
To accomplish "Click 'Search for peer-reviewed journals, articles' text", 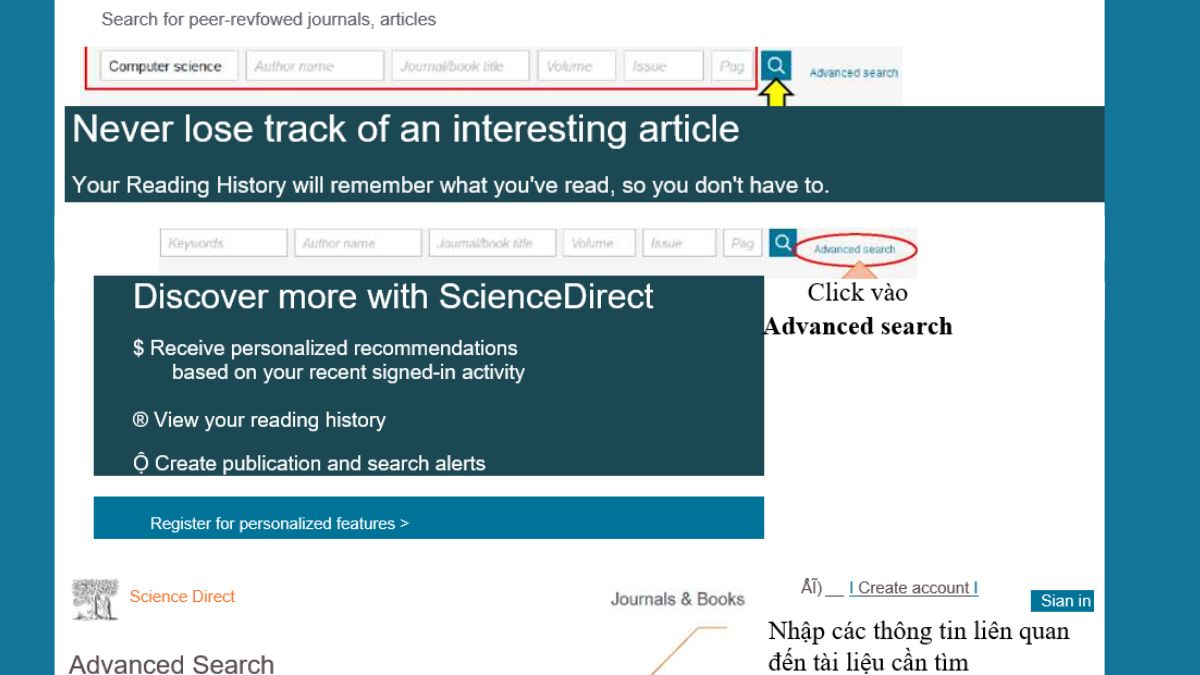I will point(269,19).
